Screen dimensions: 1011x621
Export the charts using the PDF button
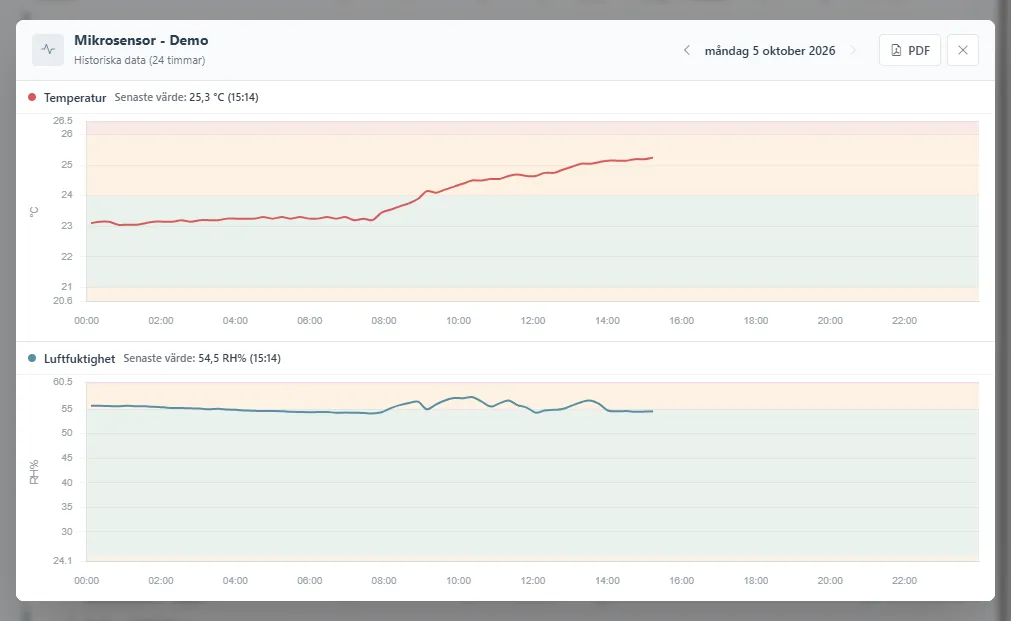click(910, 50)
